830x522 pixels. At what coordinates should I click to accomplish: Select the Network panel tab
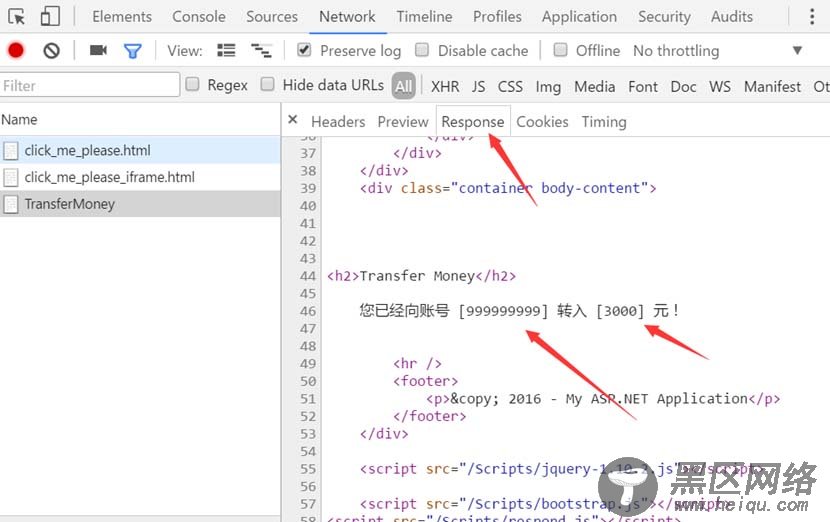click(x=347, y=17)
